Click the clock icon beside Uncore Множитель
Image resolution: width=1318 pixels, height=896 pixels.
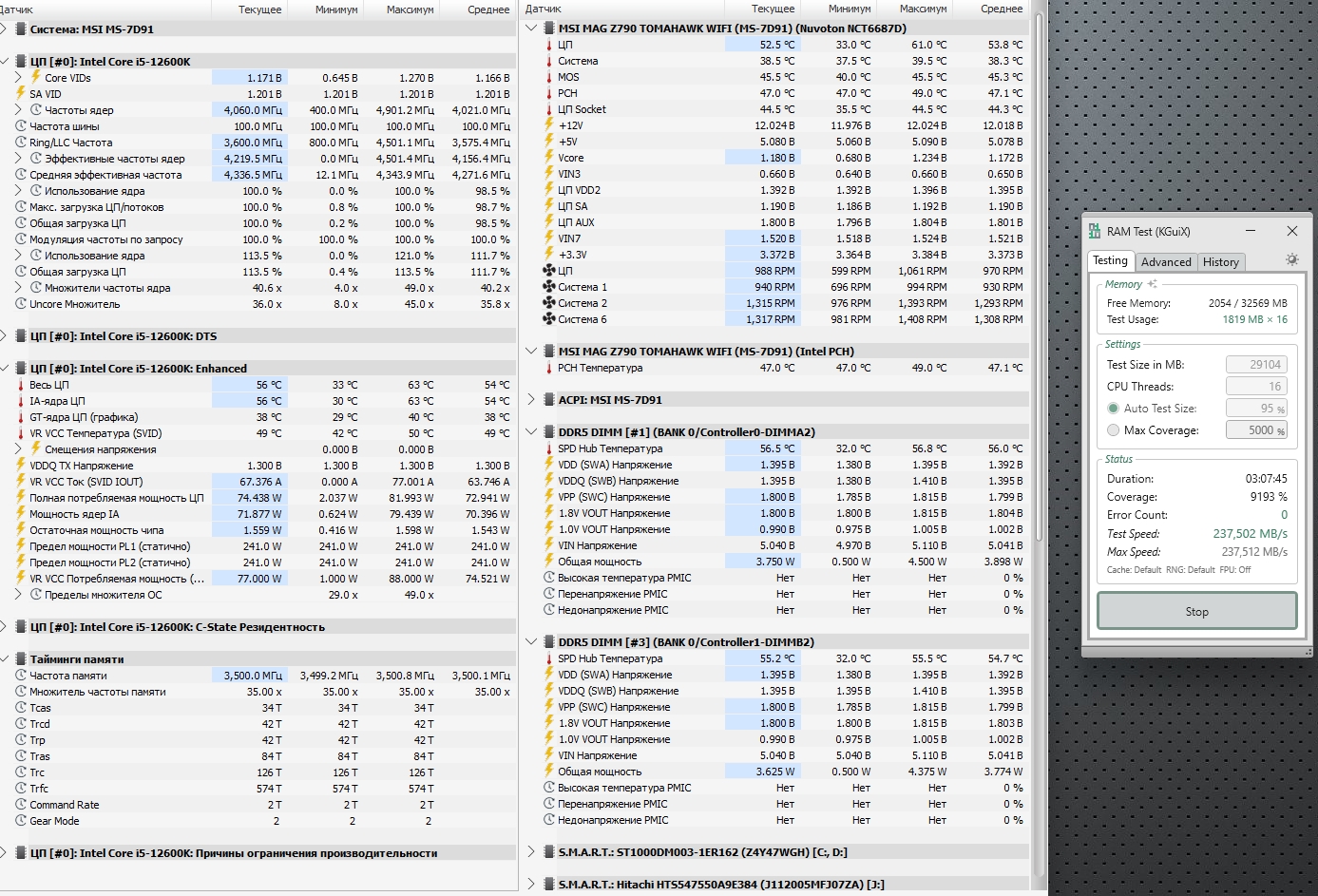tap(21, 303)
